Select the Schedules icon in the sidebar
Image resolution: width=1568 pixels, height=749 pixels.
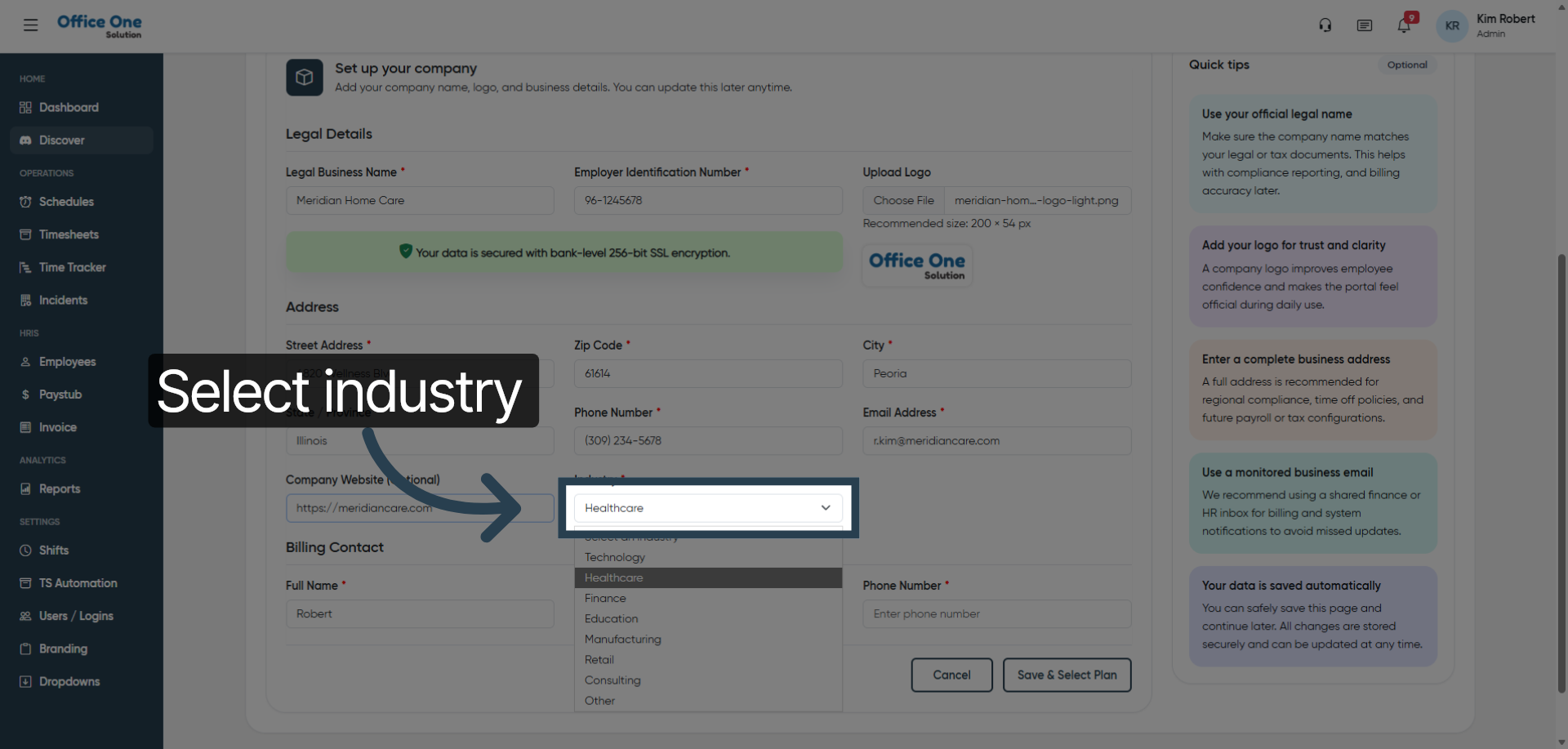click(x=25, y=202)
